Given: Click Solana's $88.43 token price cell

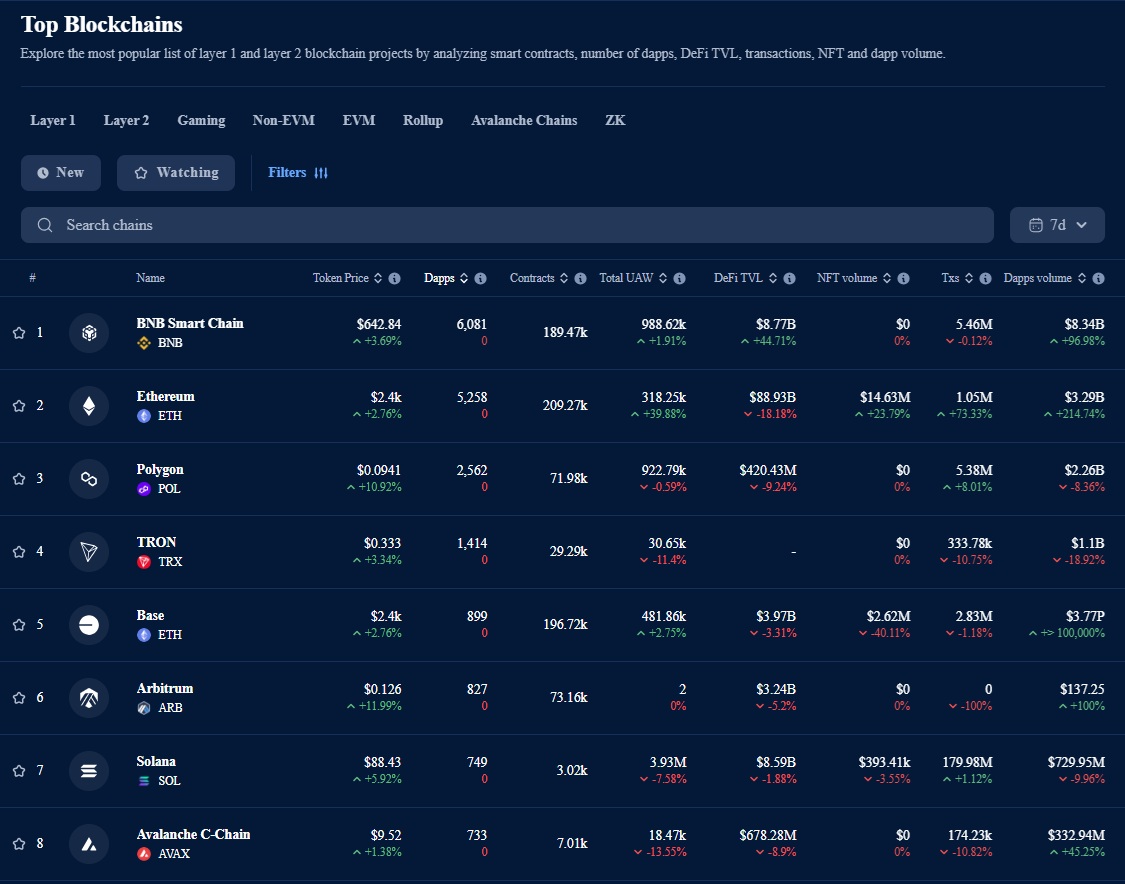Looking at the screenshot, I should pos(382,762).
